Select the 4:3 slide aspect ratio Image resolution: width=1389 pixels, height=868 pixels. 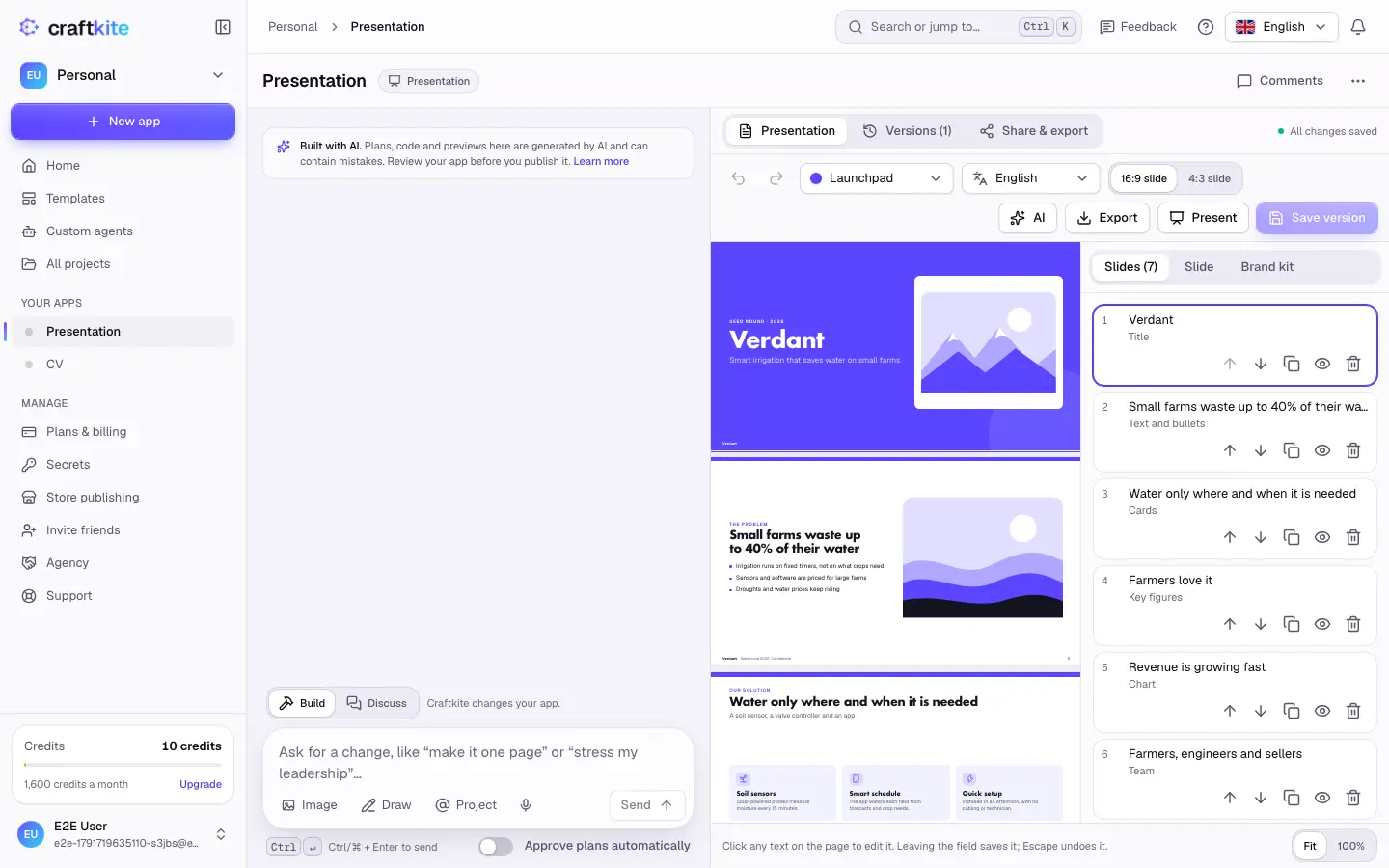pyautogui.click(x=1210, y=178)
